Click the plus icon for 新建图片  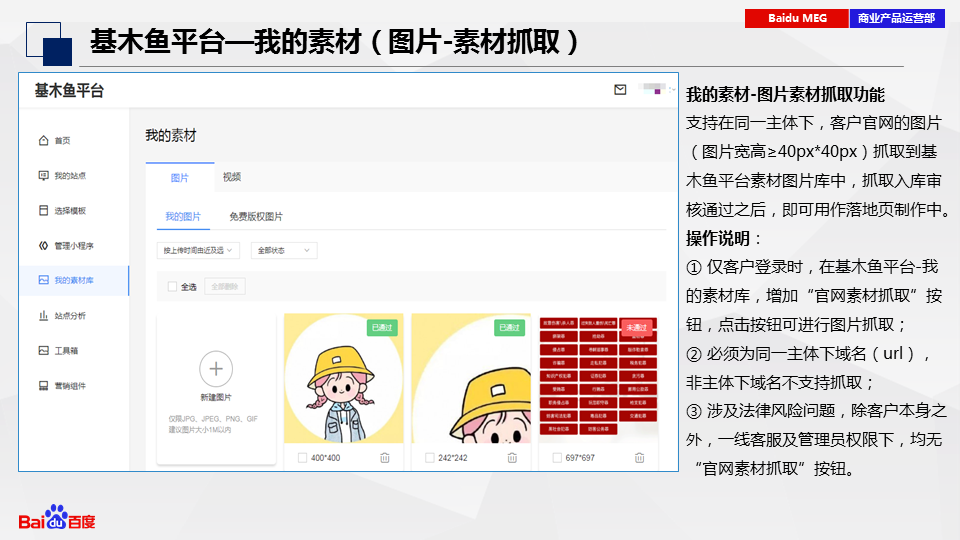(x=216, y=369)
